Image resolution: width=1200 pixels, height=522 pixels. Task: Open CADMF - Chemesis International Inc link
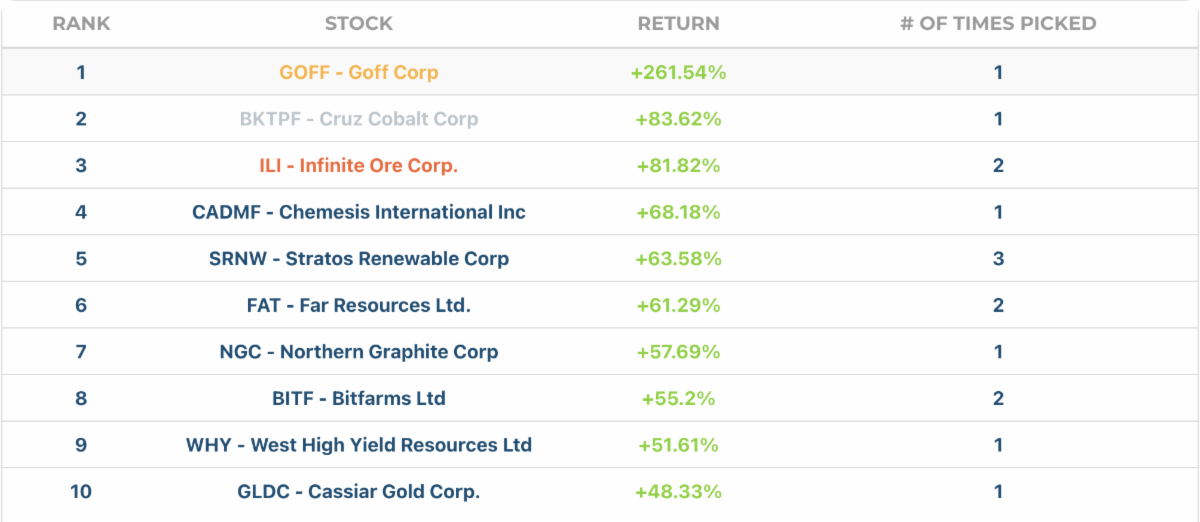pos(359,212)
